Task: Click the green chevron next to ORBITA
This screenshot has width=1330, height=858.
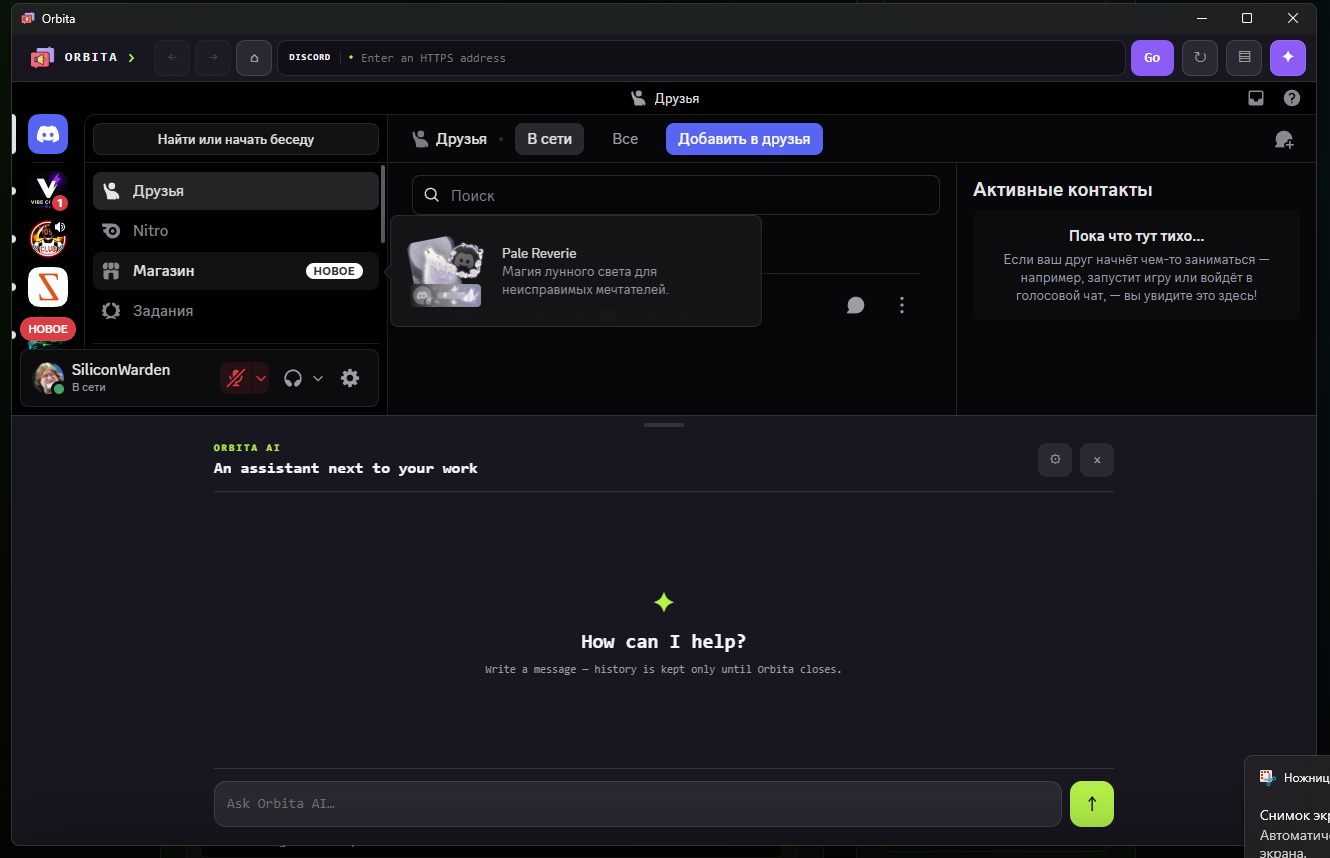Action: pyautogui.click(x=131, y=58)
